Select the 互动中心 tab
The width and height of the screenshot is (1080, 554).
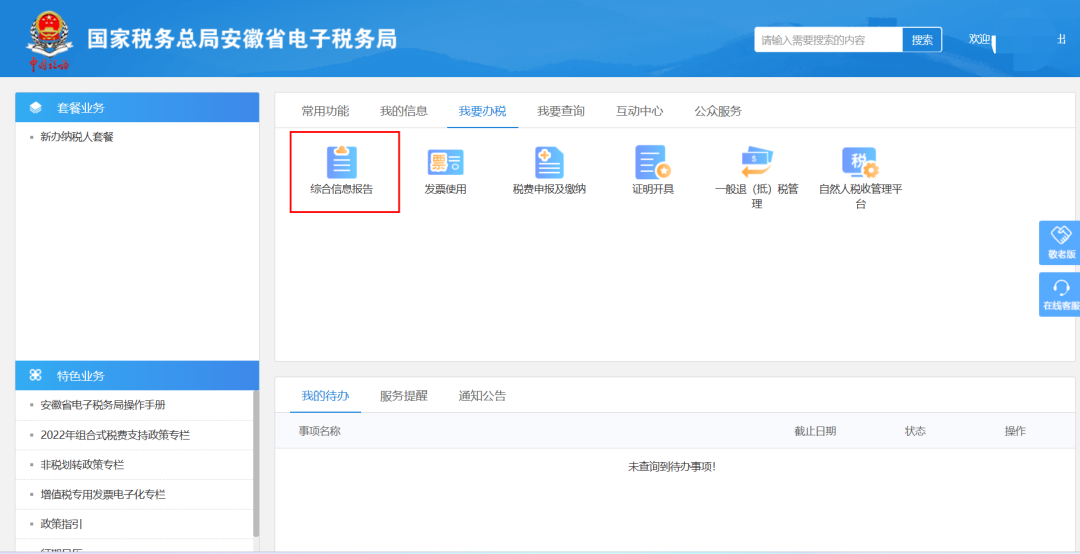(x=639, y=111)
